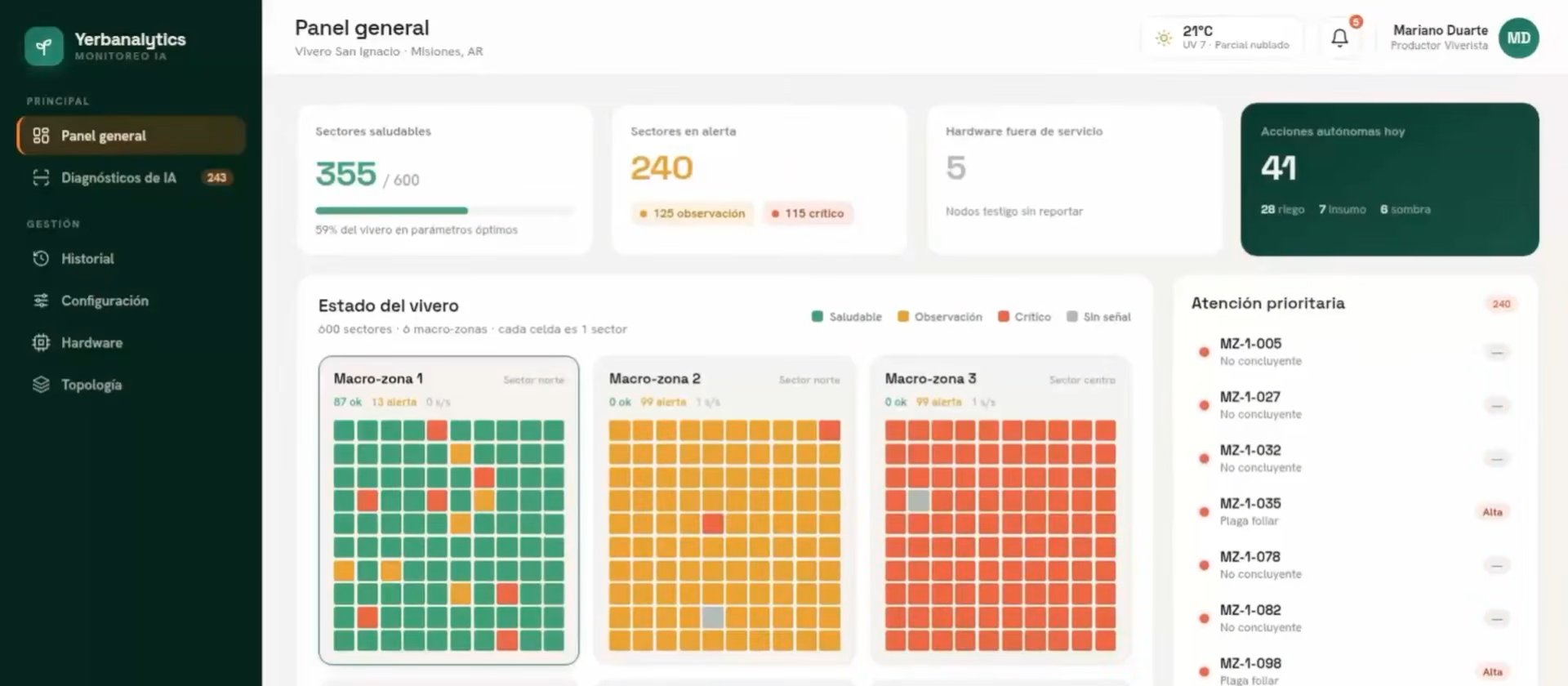Select MZ-1-035 Plaga foliar entry
1568x686 pixels.
click(x=1354, y=512)
